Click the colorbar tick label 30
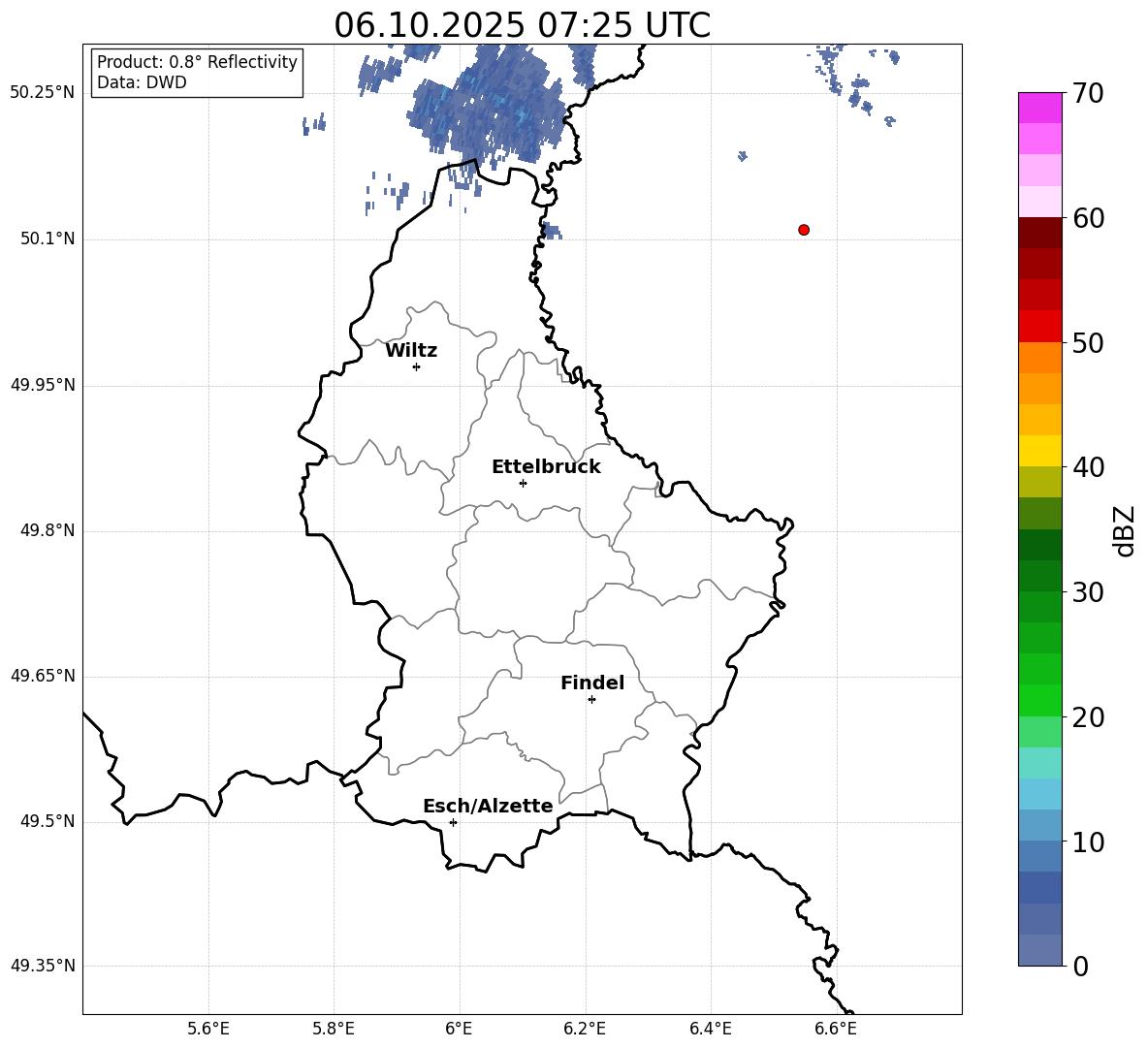This screenshot has width=1148, height=1048. (1088, 592)
